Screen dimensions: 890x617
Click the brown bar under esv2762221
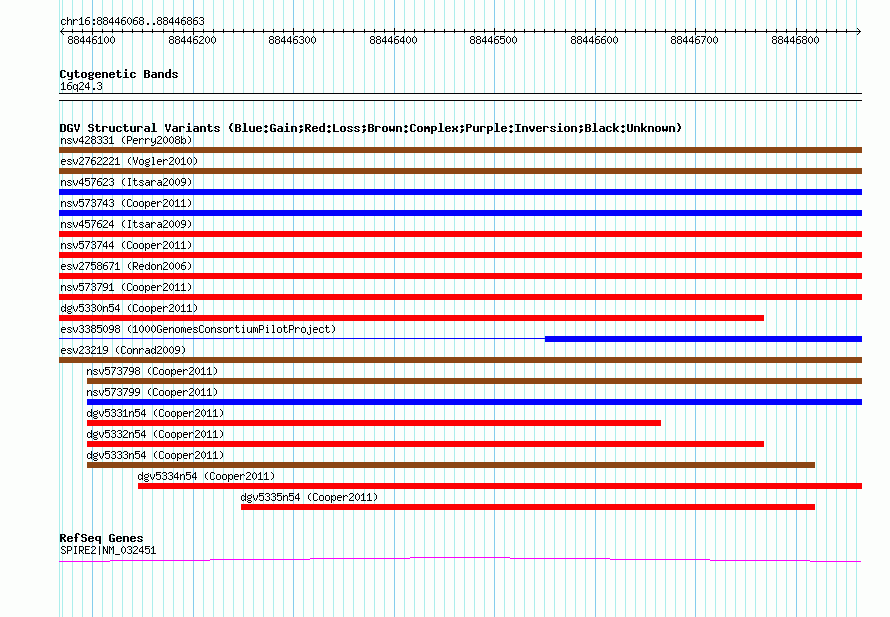pyautogui.click(x=460, y=171)
